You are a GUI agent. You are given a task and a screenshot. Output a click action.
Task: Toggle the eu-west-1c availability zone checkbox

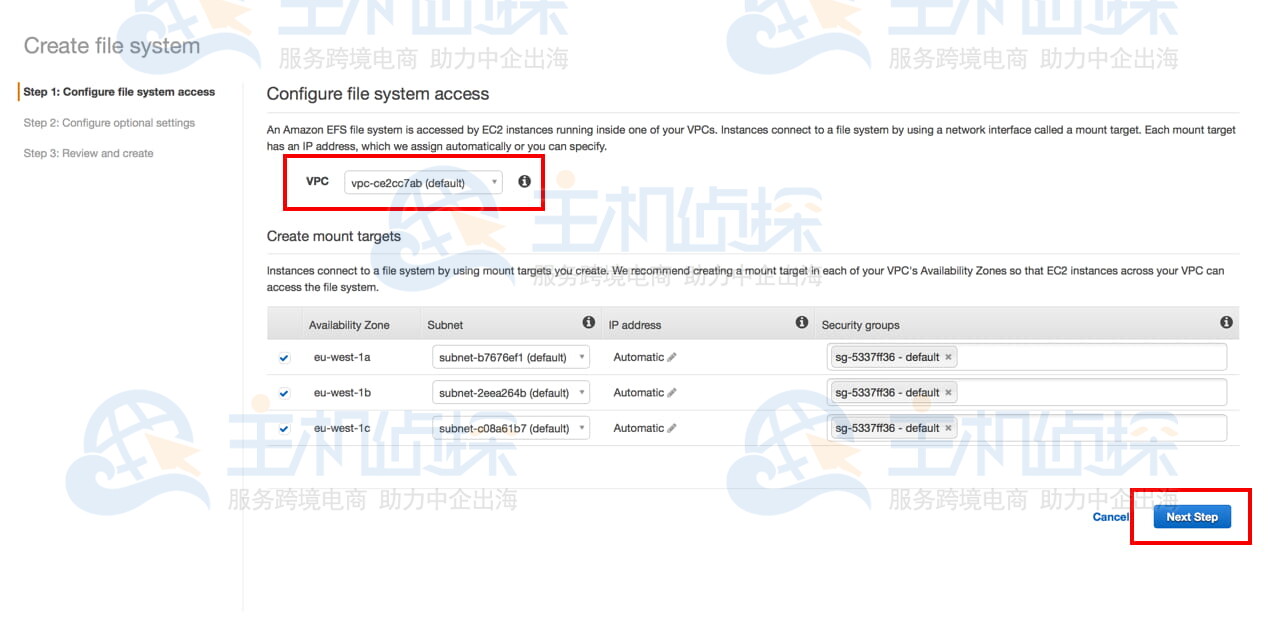[284, 429]
